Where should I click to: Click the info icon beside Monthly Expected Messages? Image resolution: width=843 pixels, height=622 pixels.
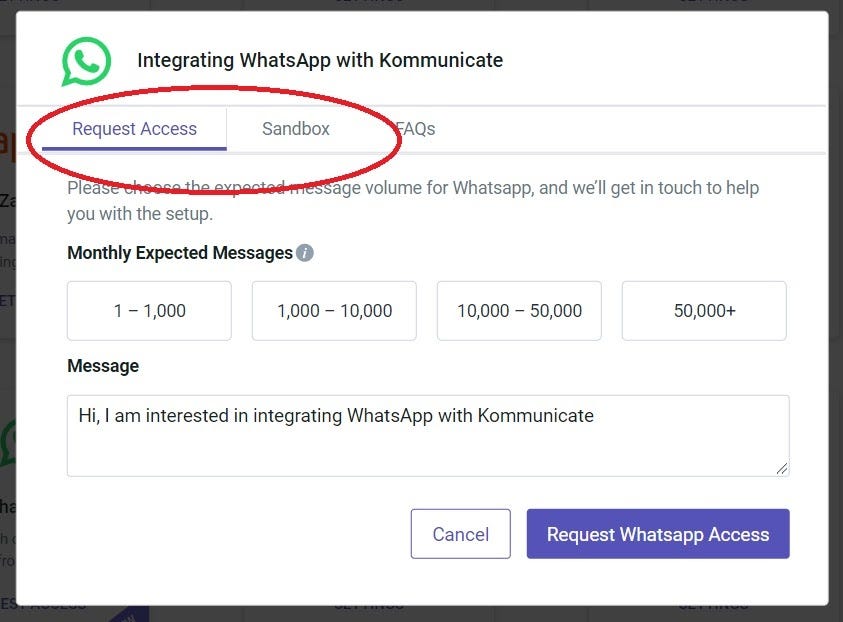tap(305, 253)
